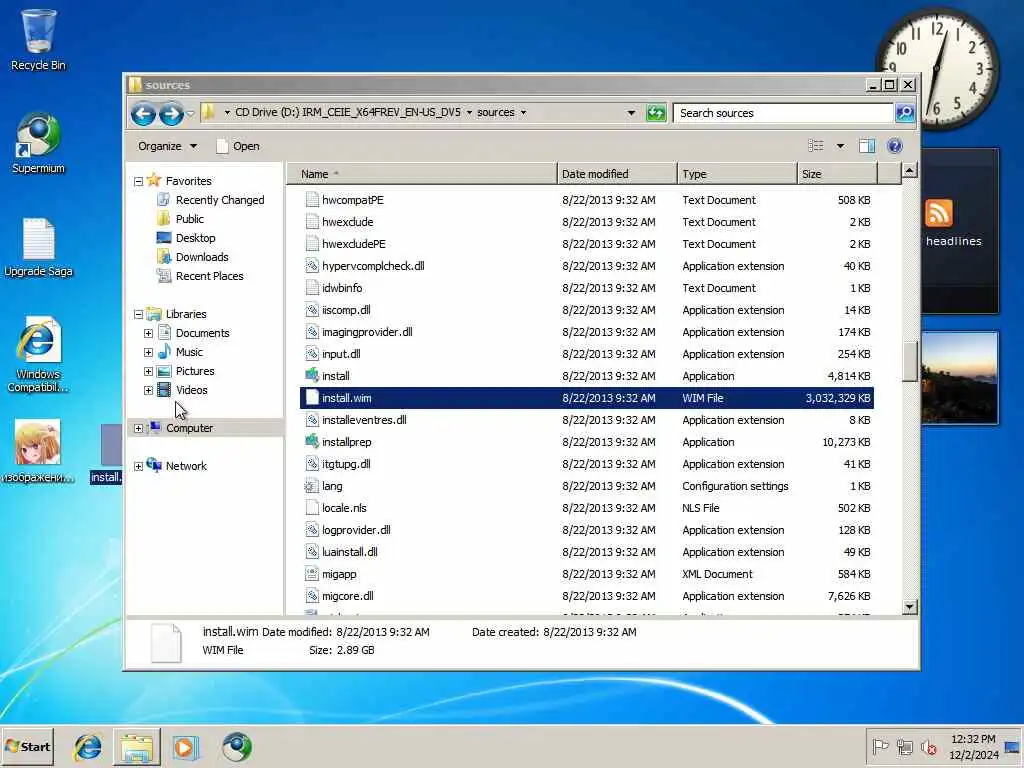Open the views options dropdown arrow

pos(840,146)
